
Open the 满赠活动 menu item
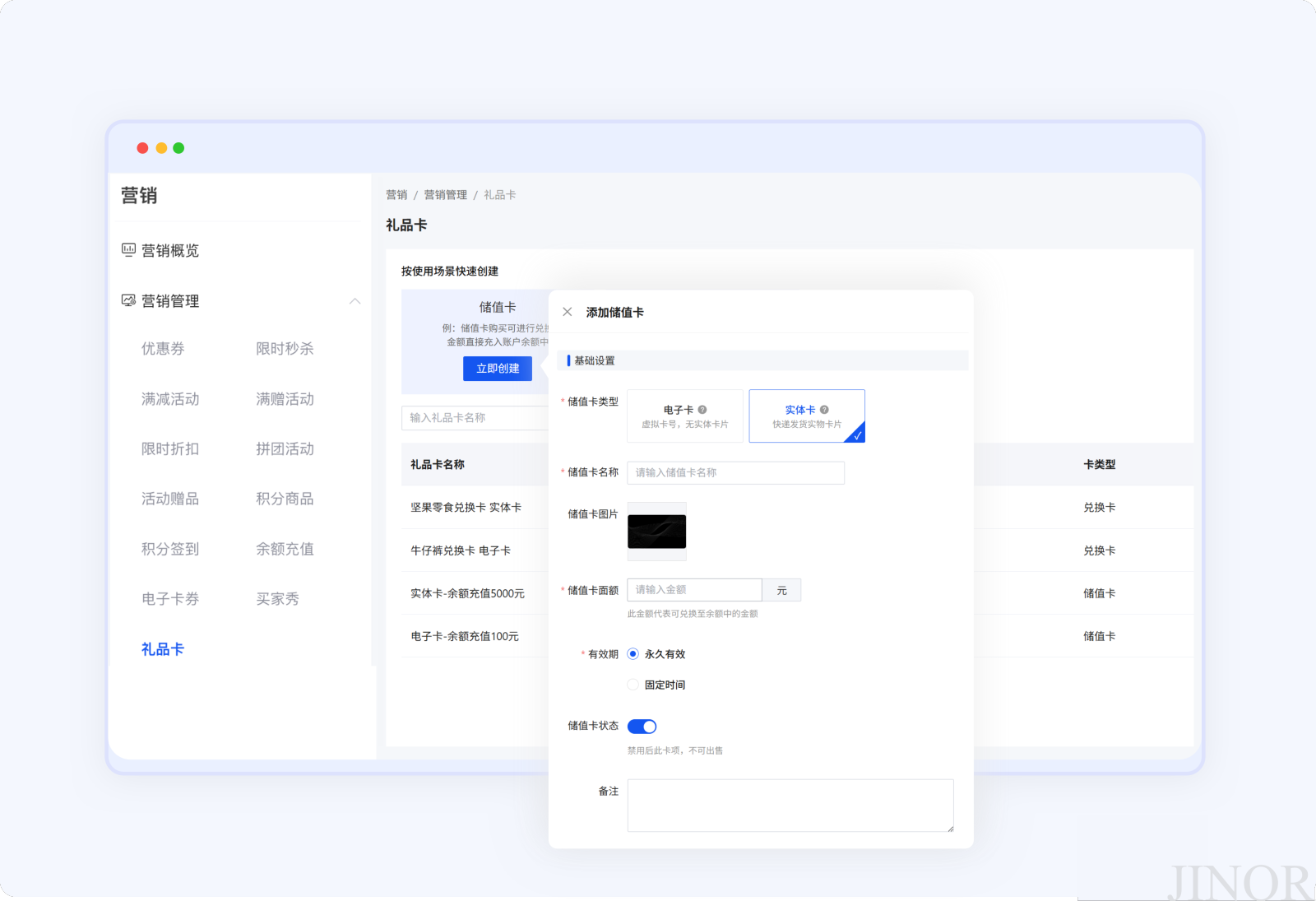tap(285, 399)
